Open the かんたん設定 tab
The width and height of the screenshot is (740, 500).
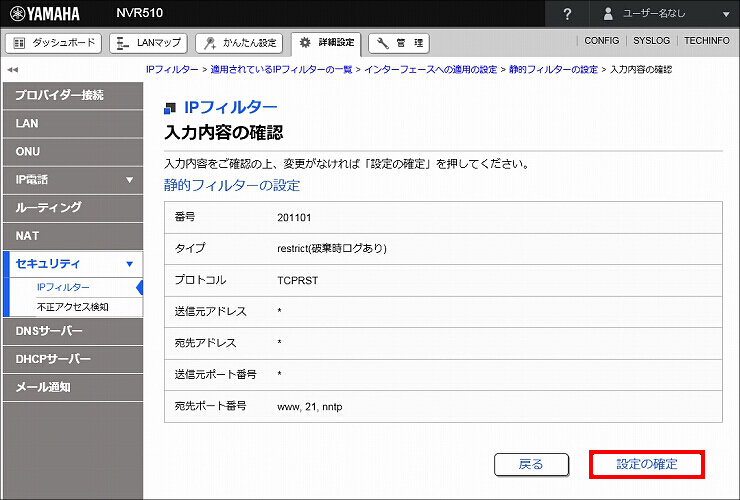tap(239, 43)
